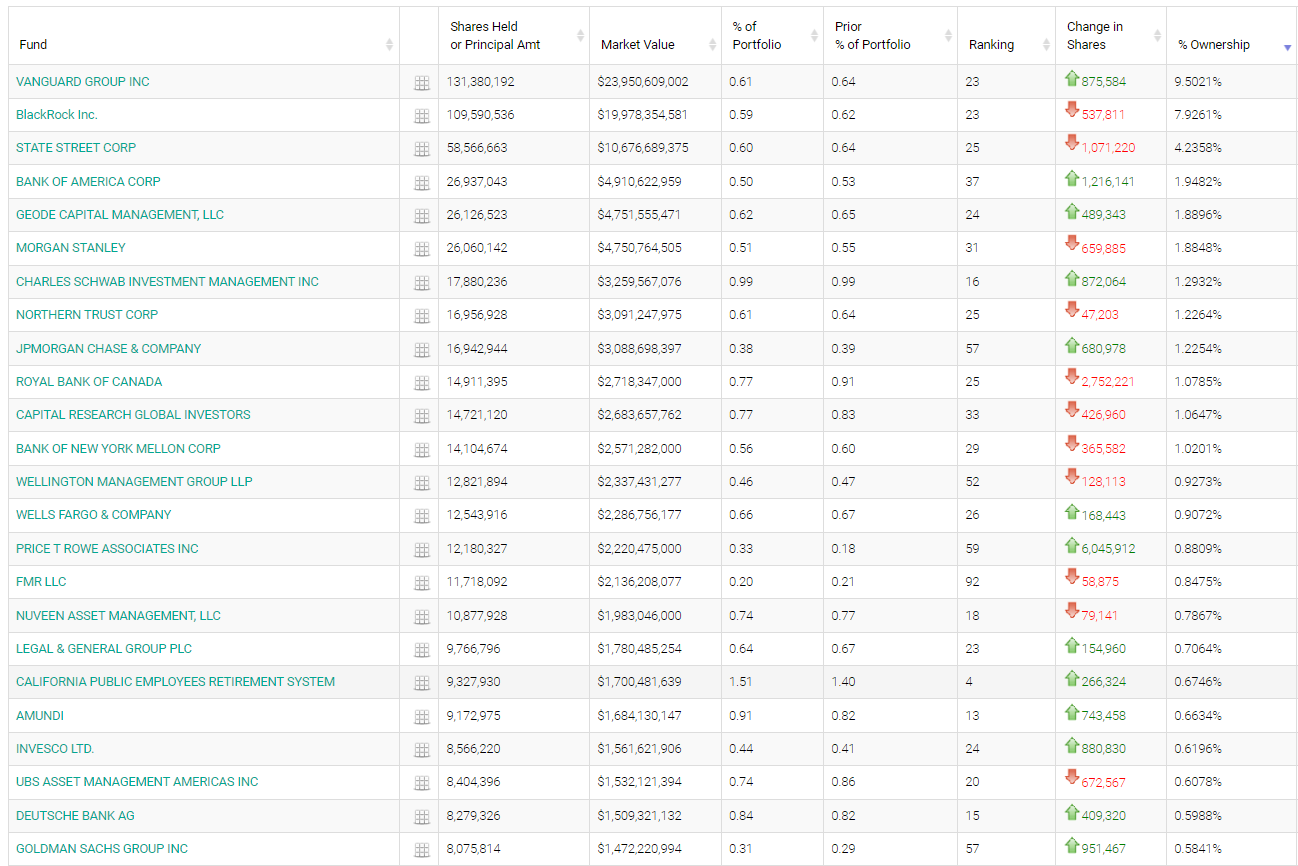The width and height of the screenshot is (1298, 866).
Task: Click grid icon in WELLS FARGO & COMPANY row
Action: click(421, 516)
